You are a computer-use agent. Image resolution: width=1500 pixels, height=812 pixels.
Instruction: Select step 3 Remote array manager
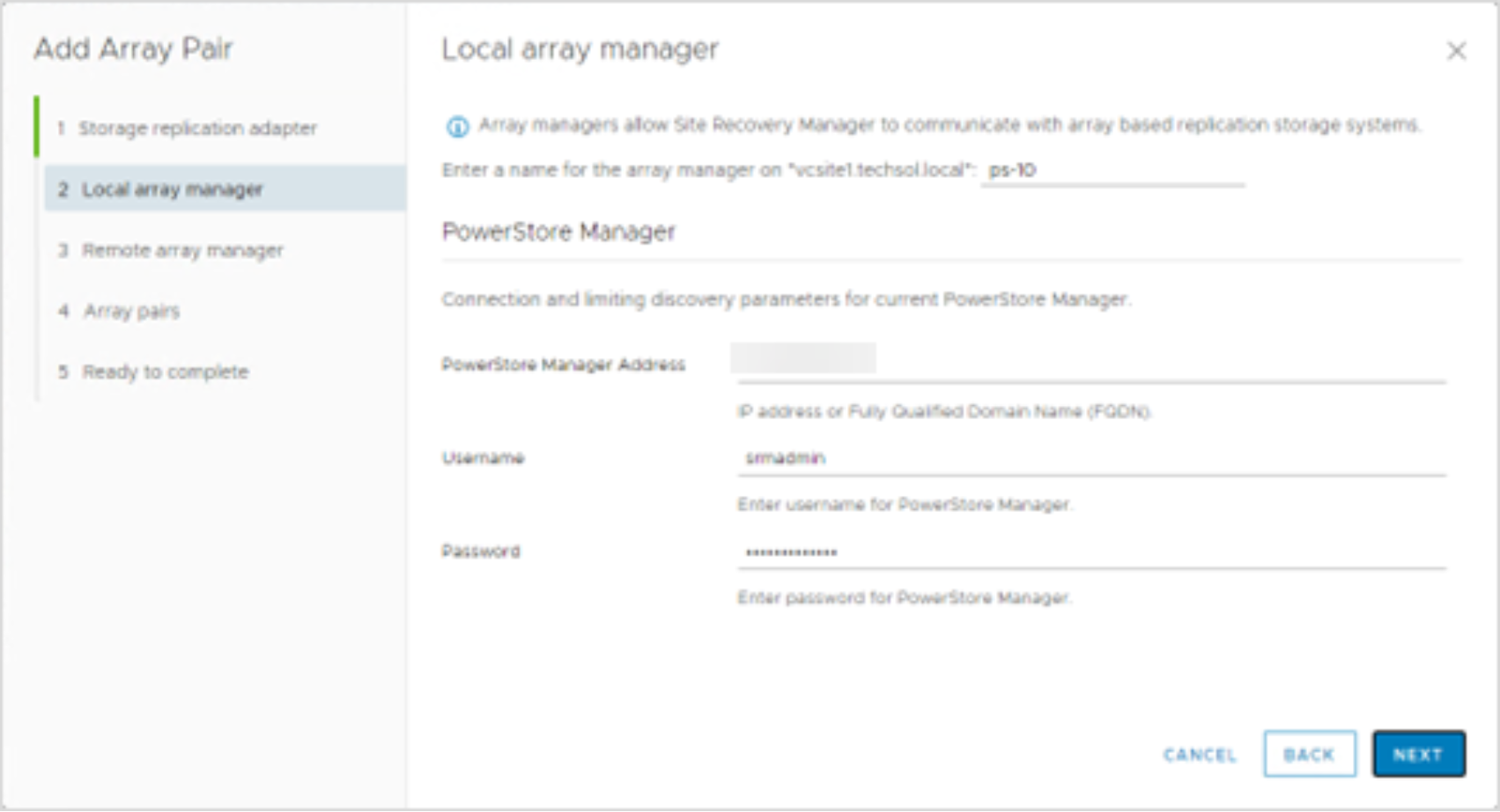click(x=171, y=251)
